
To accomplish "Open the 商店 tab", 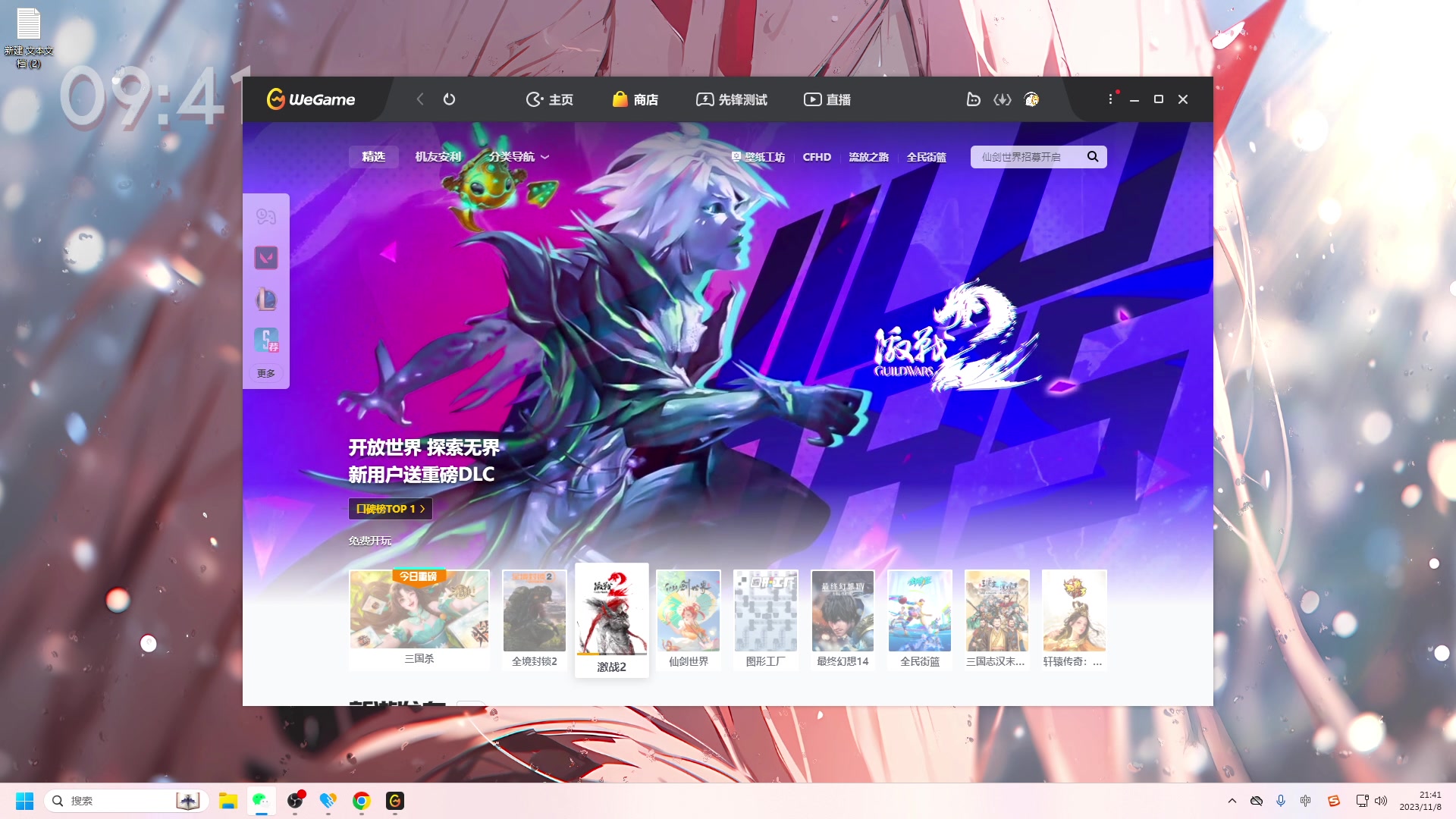I will pos(635,99).
